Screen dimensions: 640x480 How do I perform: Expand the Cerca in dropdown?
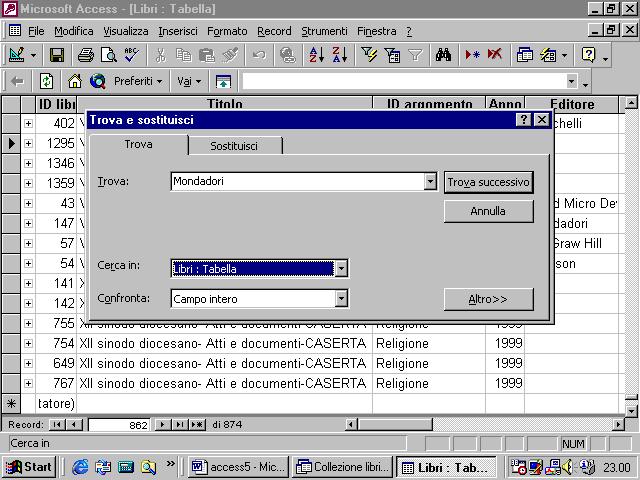341,269
